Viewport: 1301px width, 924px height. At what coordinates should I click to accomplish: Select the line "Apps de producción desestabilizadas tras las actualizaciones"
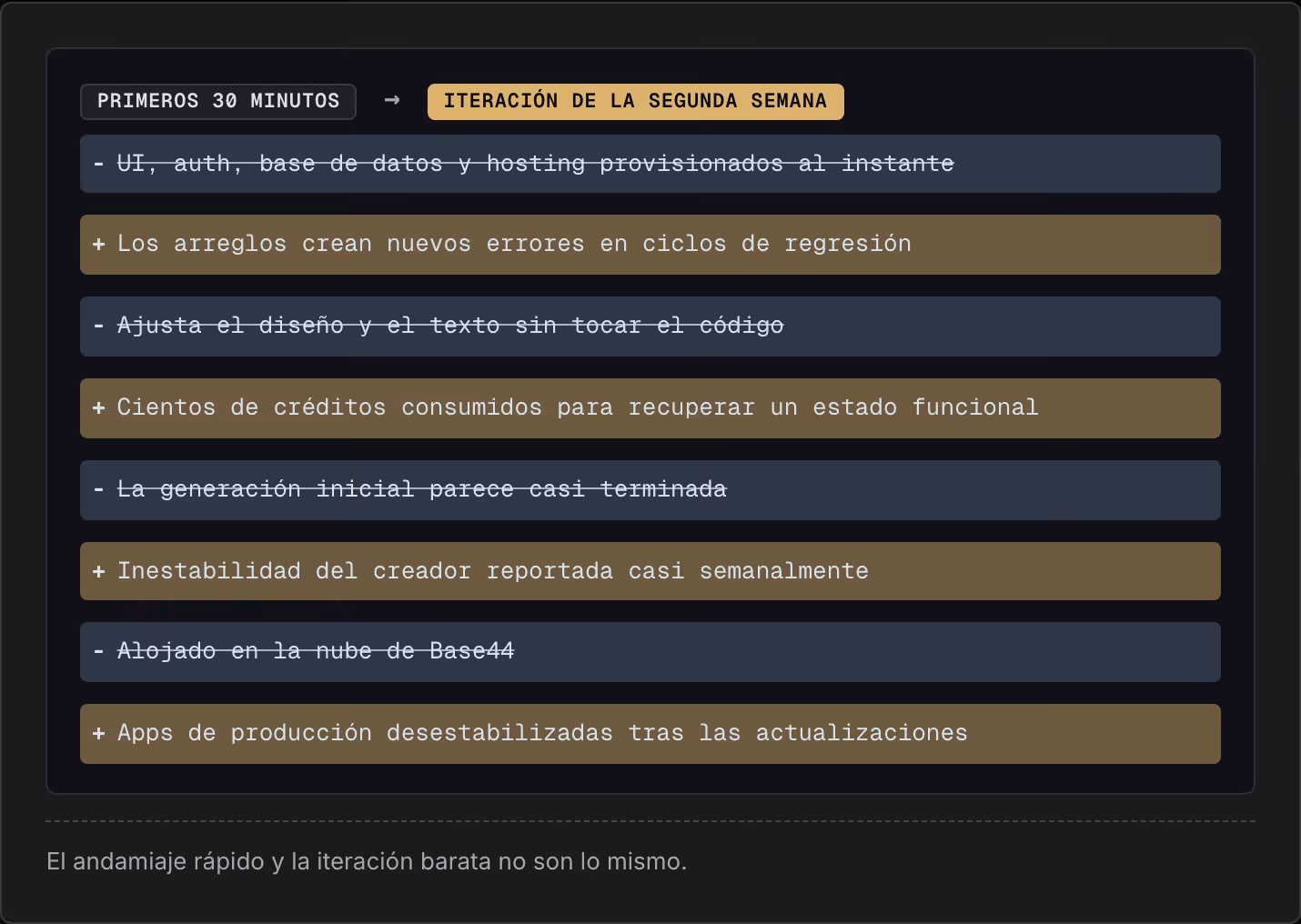tap(650, 734)
